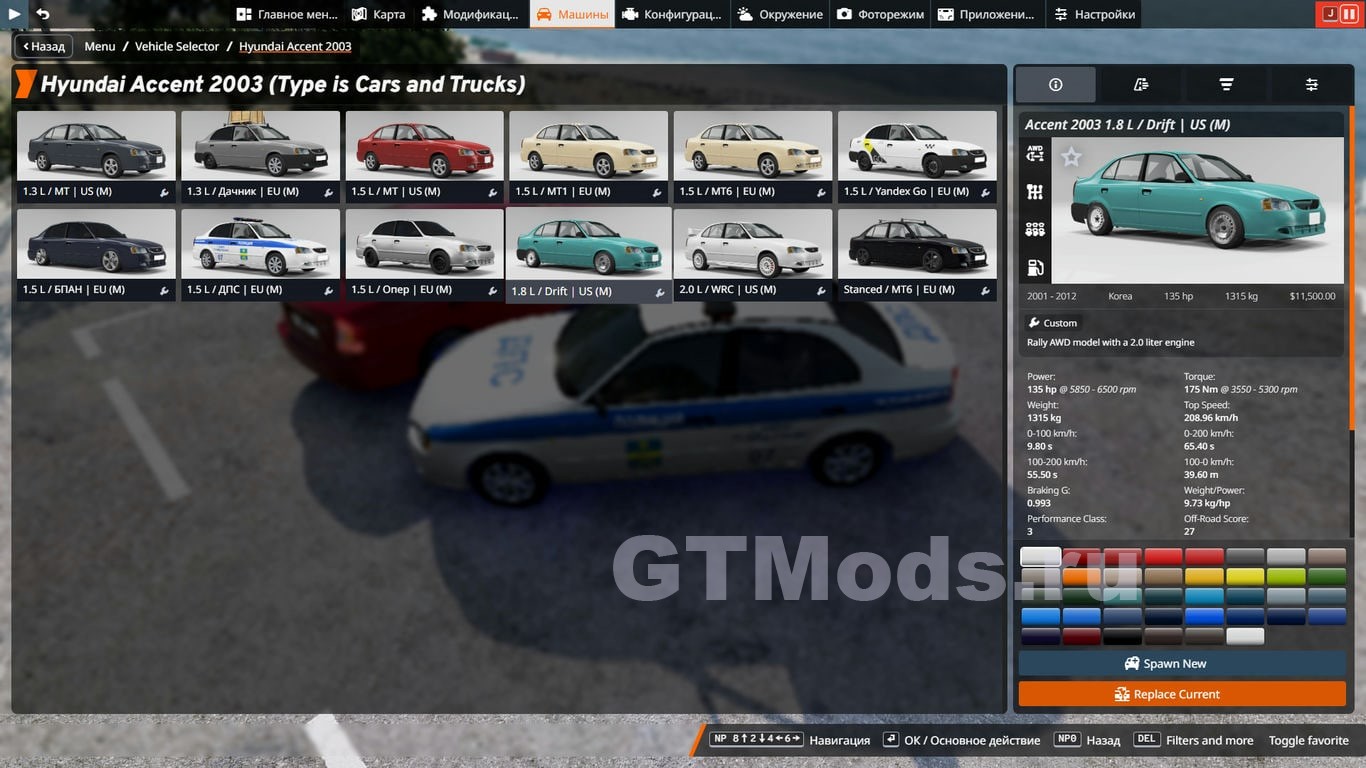Open the sliders options tab in details panel

click(x=1311, y=85)
